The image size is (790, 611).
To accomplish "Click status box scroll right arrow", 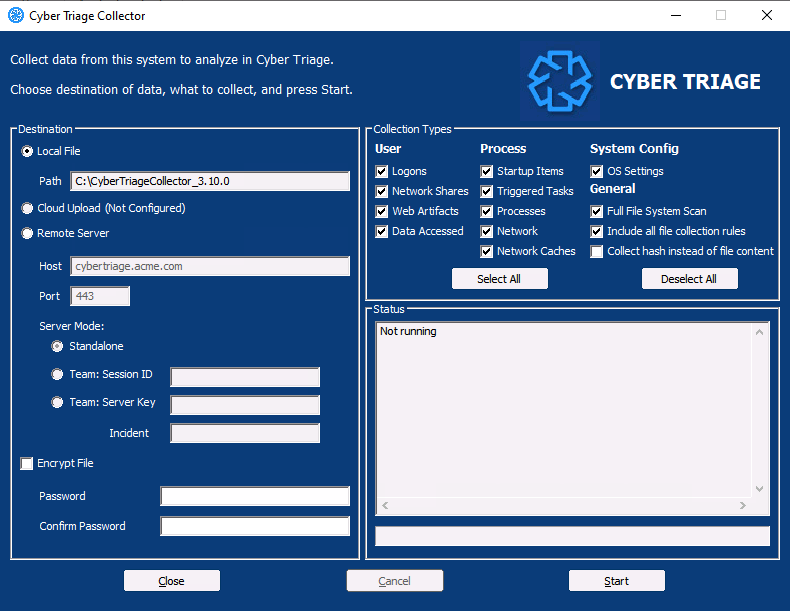I will click(x=743, y=505).
